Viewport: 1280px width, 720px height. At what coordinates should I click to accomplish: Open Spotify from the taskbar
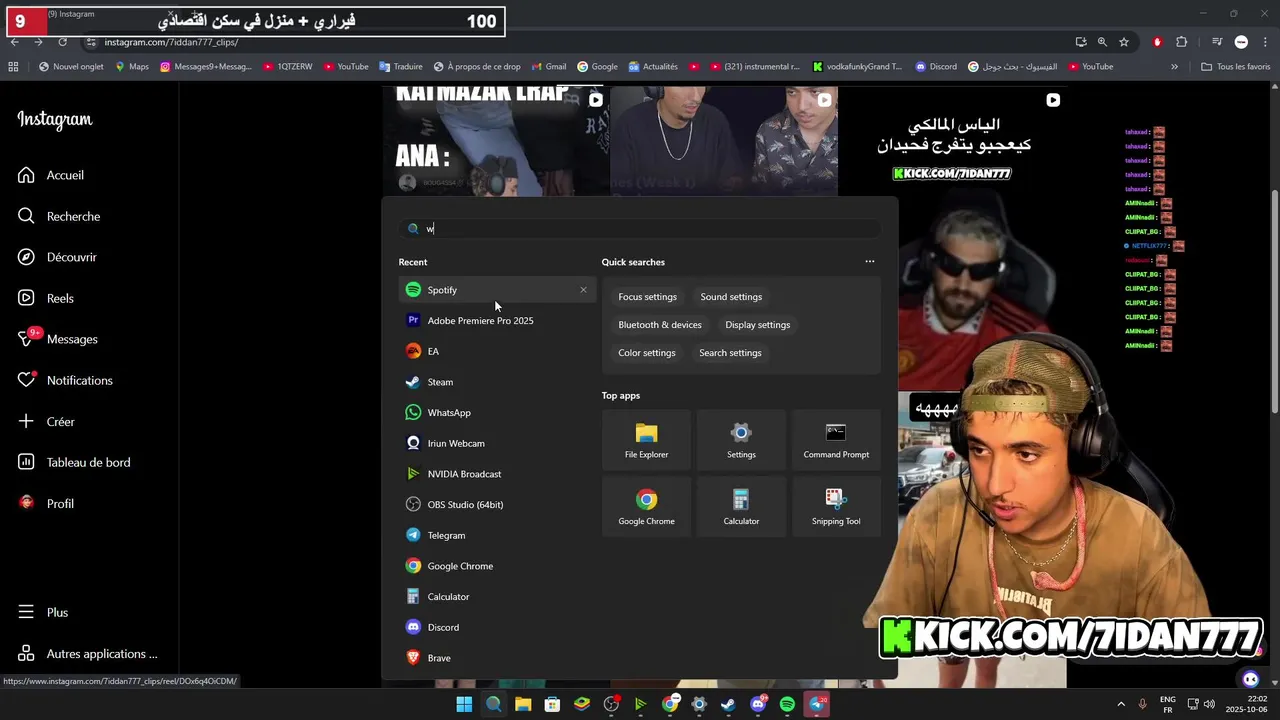(x=787, y=705)
